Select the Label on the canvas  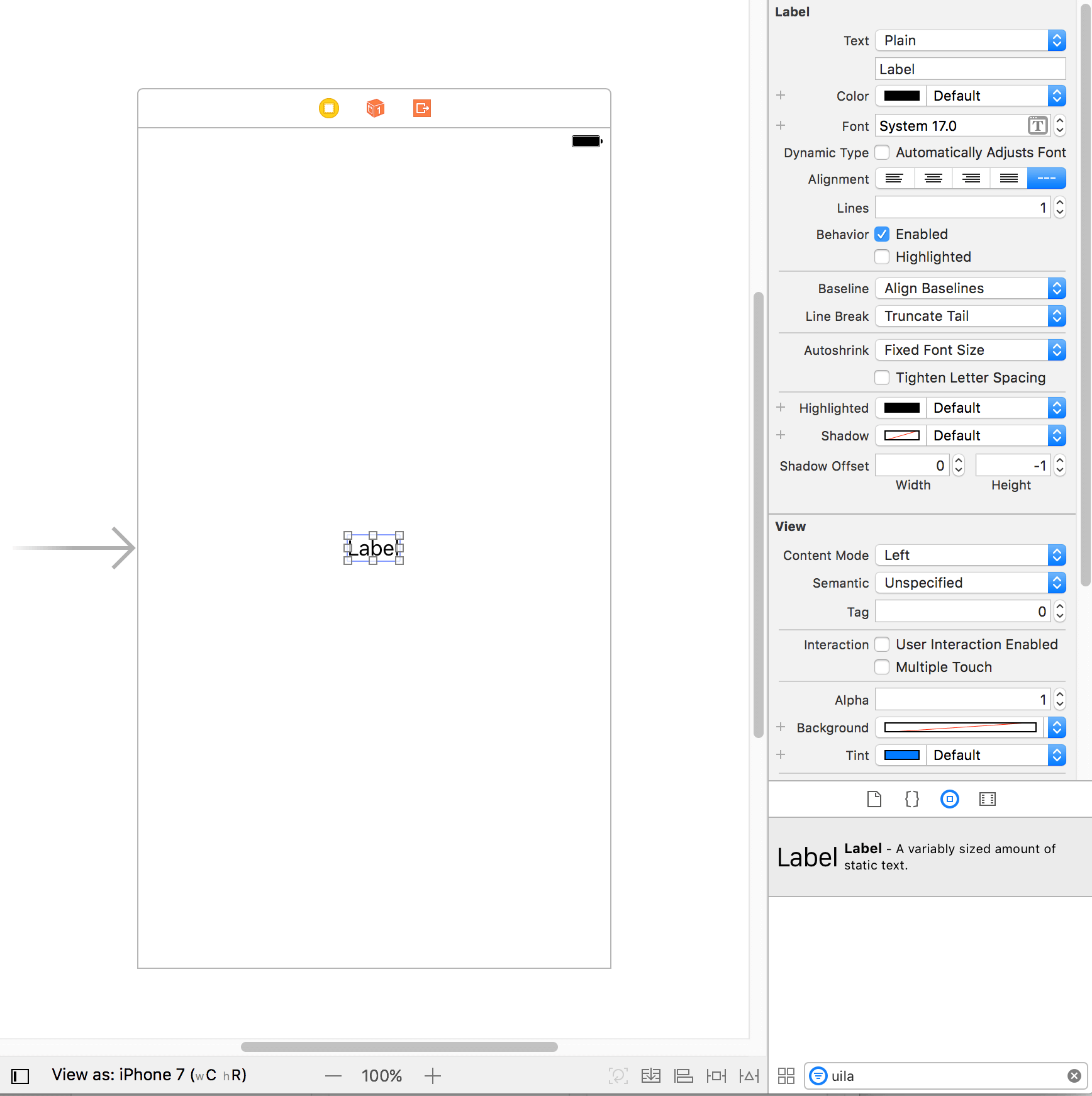point(373,548)
